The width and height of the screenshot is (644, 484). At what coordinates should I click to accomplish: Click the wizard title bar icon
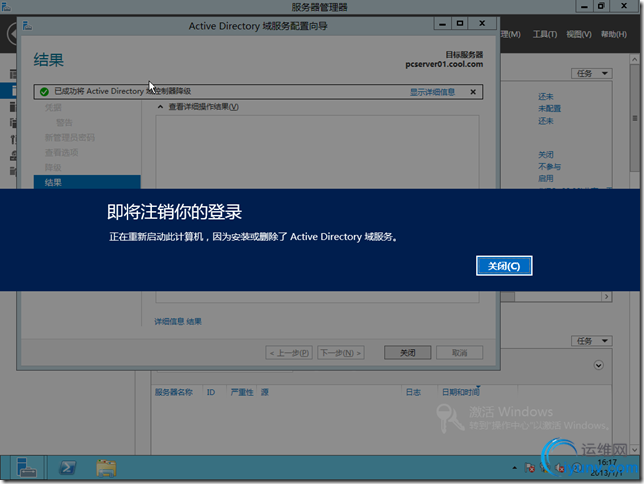click(28, 26)
